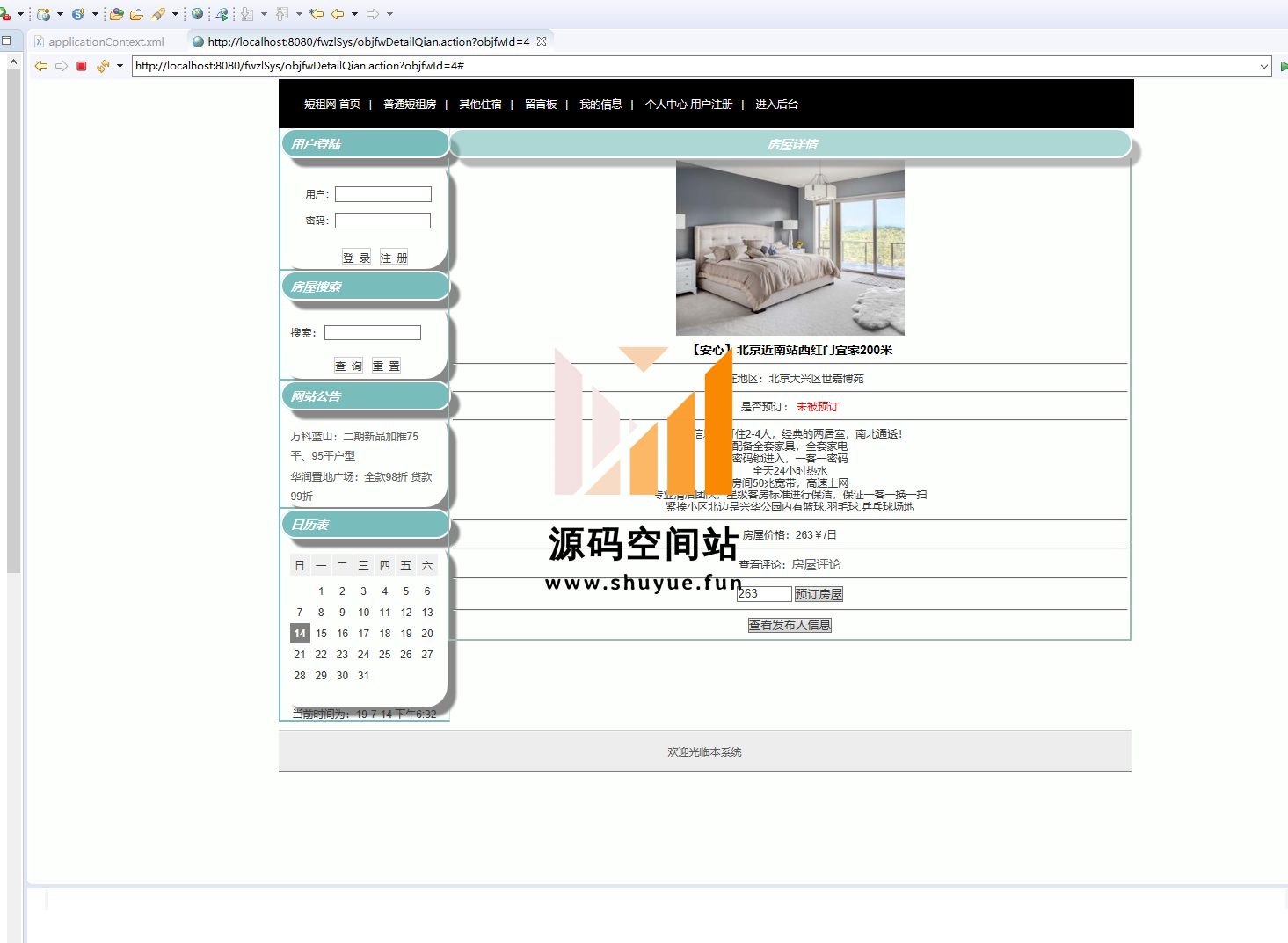Click the 搜索 house search input field
1288x943 pixels.
[373, 332]
